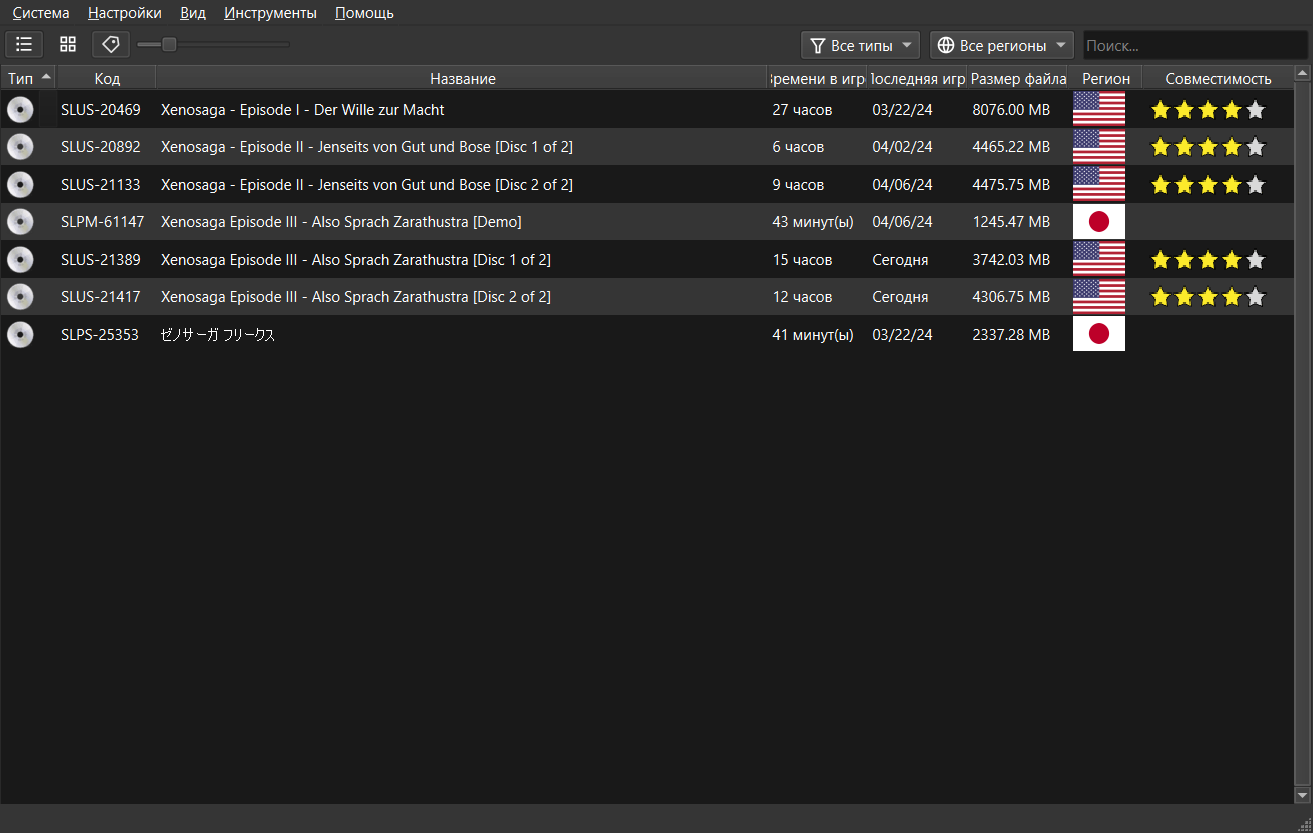Open the Инструменты menu

coord(271,13)
